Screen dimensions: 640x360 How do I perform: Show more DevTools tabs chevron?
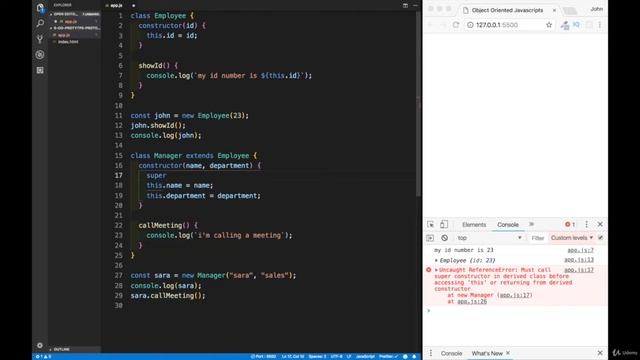531,224
